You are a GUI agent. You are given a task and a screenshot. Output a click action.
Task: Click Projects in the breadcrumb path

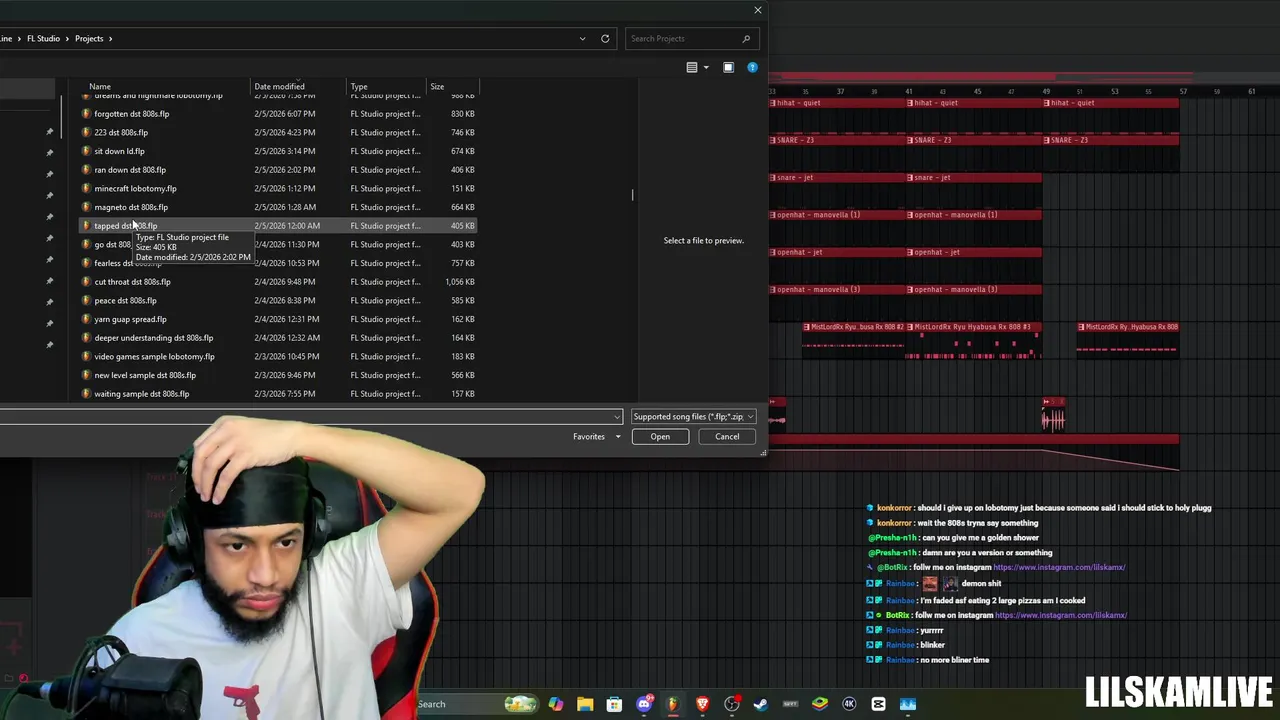pyautogui.click(x=89, y=38)
